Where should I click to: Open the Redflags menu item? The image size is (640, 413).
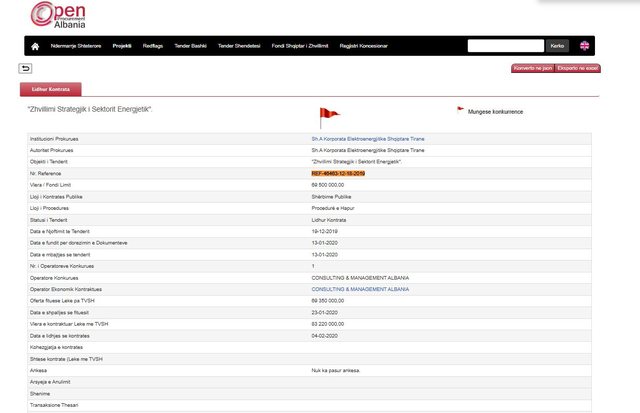tap(153, 46)
